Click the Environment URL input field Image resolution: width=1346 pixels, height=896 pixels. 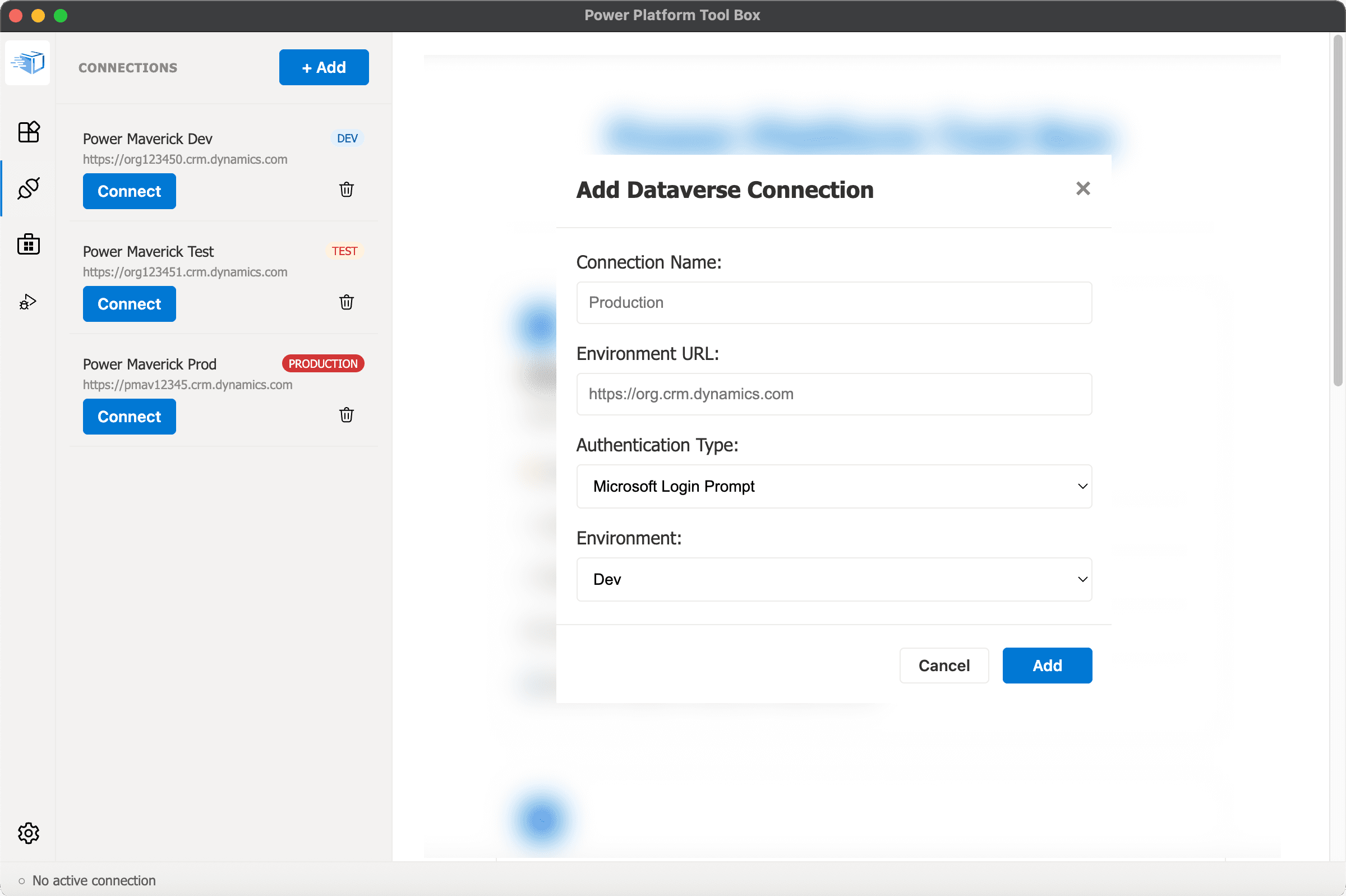point(833,394)
